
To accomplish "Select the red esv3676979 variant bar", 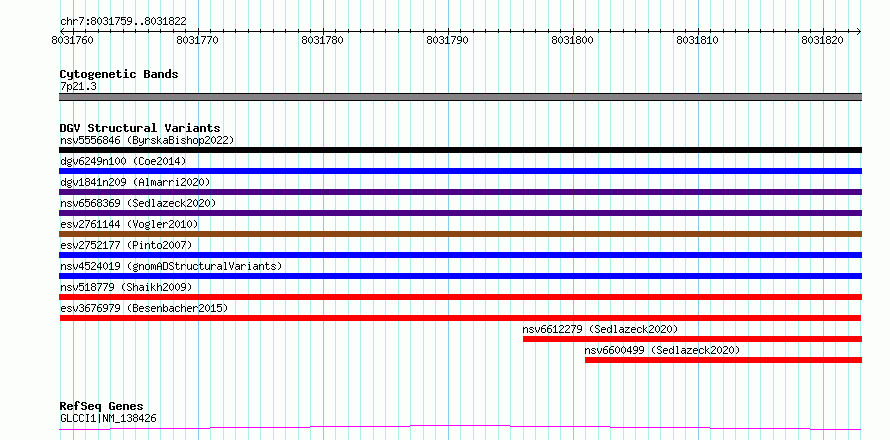I will [460, 318].
